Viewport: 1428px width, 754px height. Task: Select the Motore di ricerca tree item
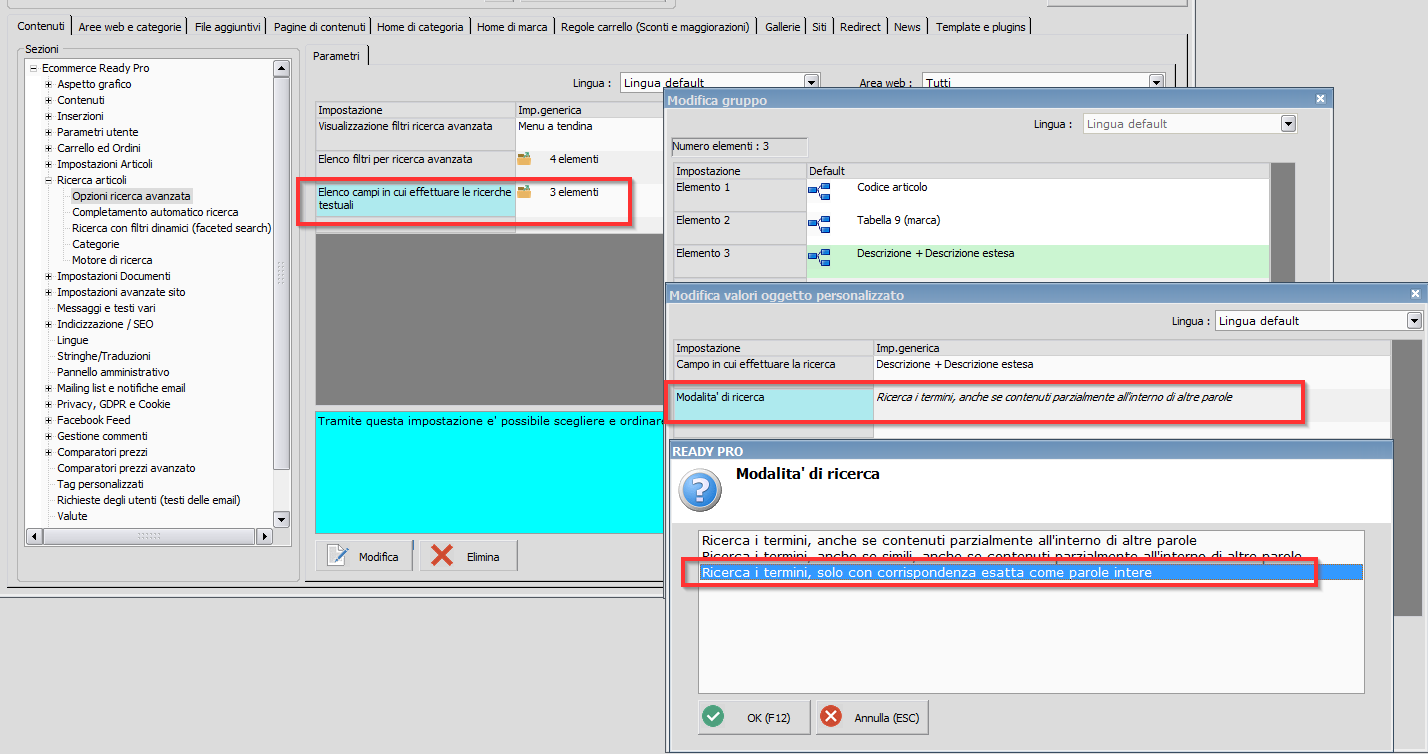112,260
